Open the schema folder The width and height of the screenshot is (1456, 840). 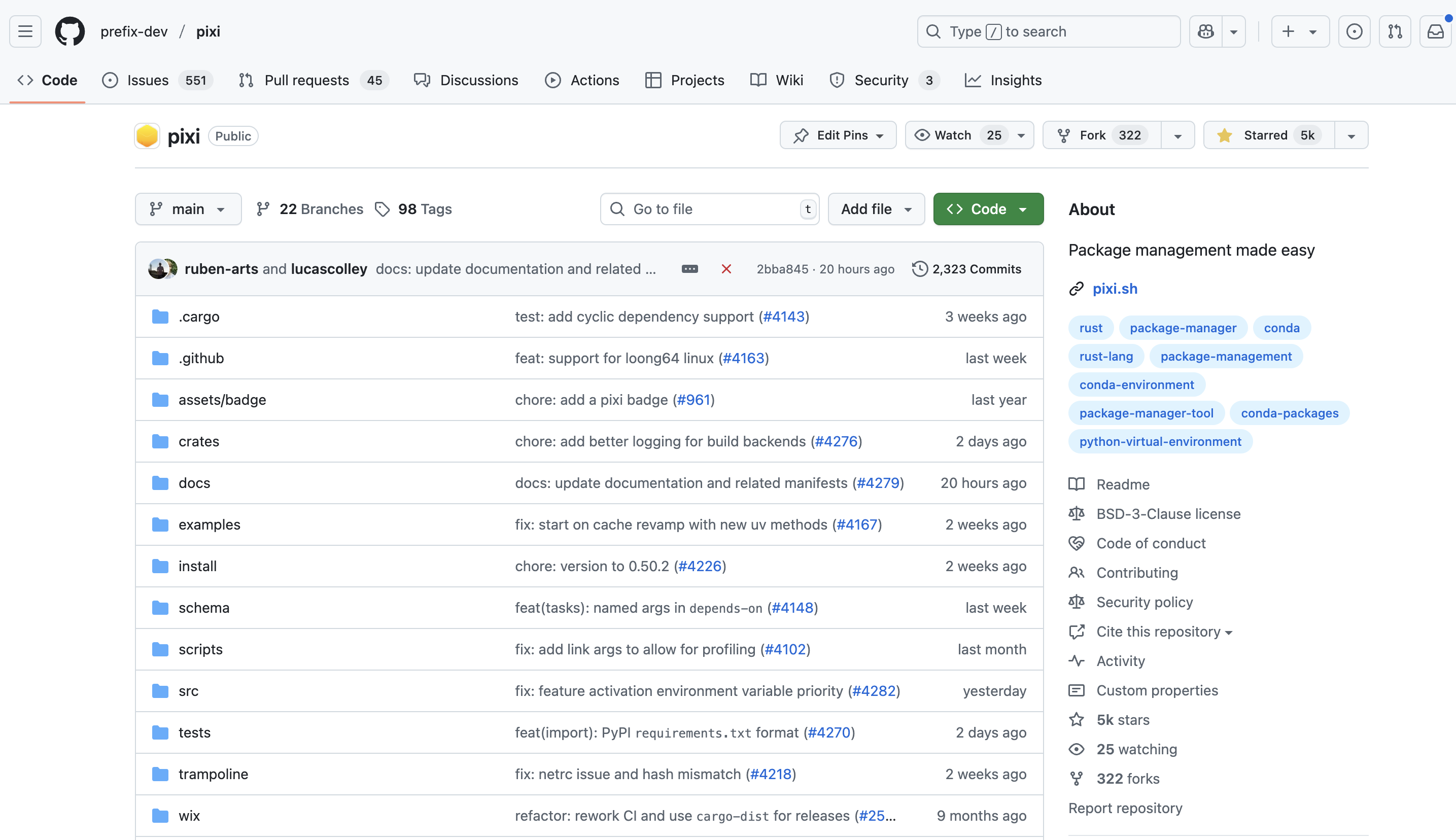203,608
